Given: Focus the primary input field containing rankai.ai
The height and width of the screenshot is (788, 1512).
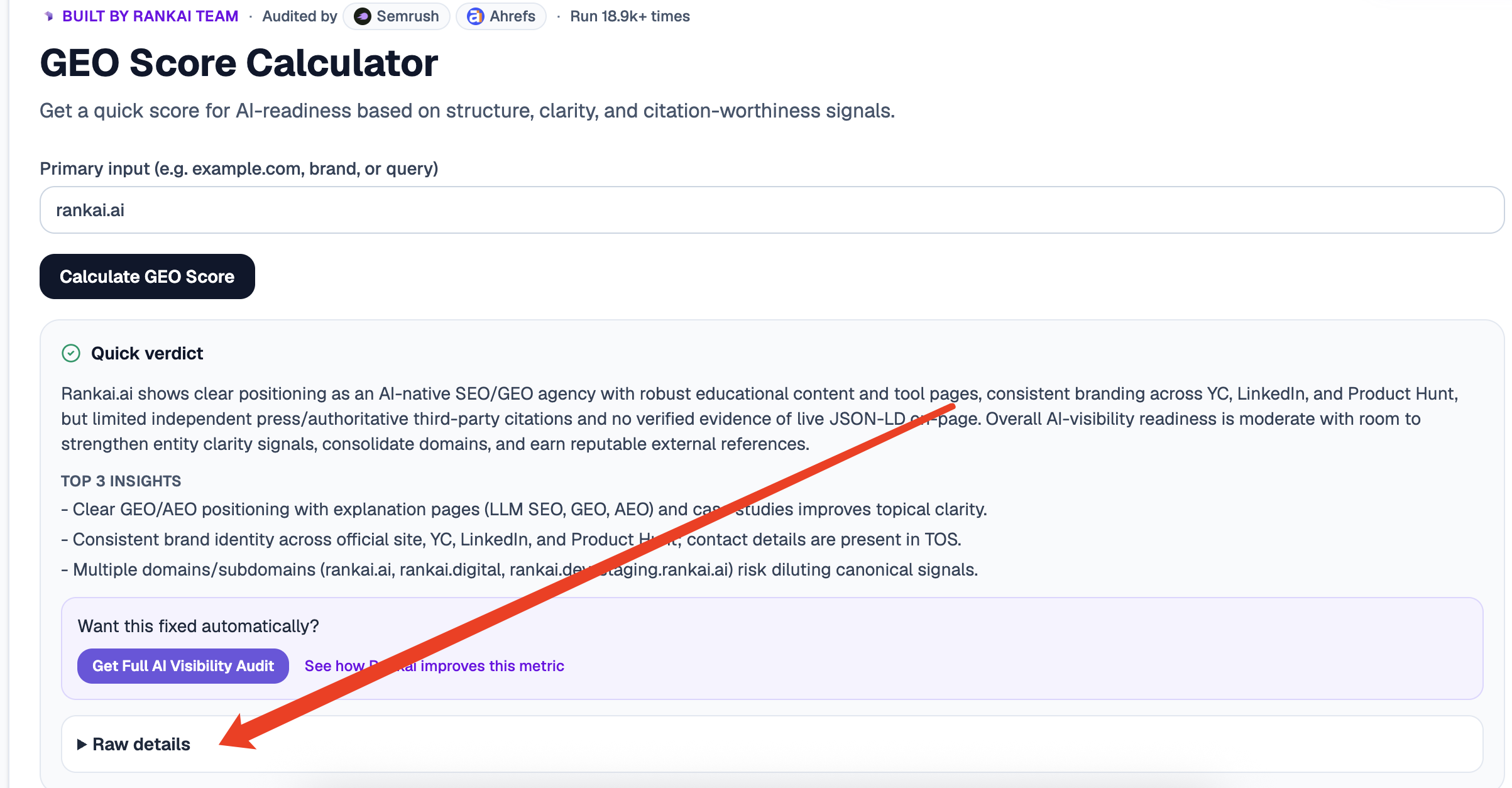Looking at the screenshot, I should coord(772,210).
